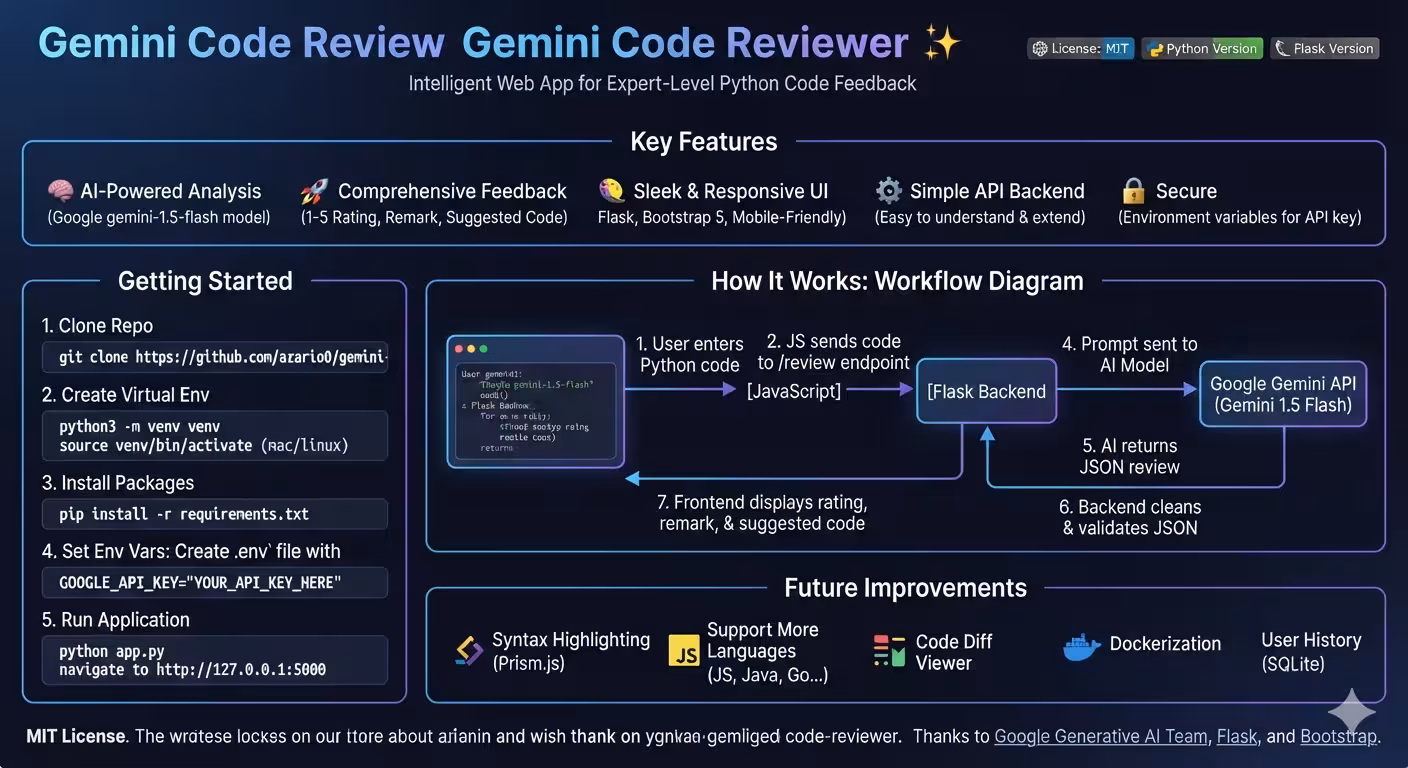Image resolution: width=1408 pixels, height=768 pixels.
Task: Click the palette icon beside Sleek & Responsive UI
Action: pyautogui.click(x=611, y=190)
